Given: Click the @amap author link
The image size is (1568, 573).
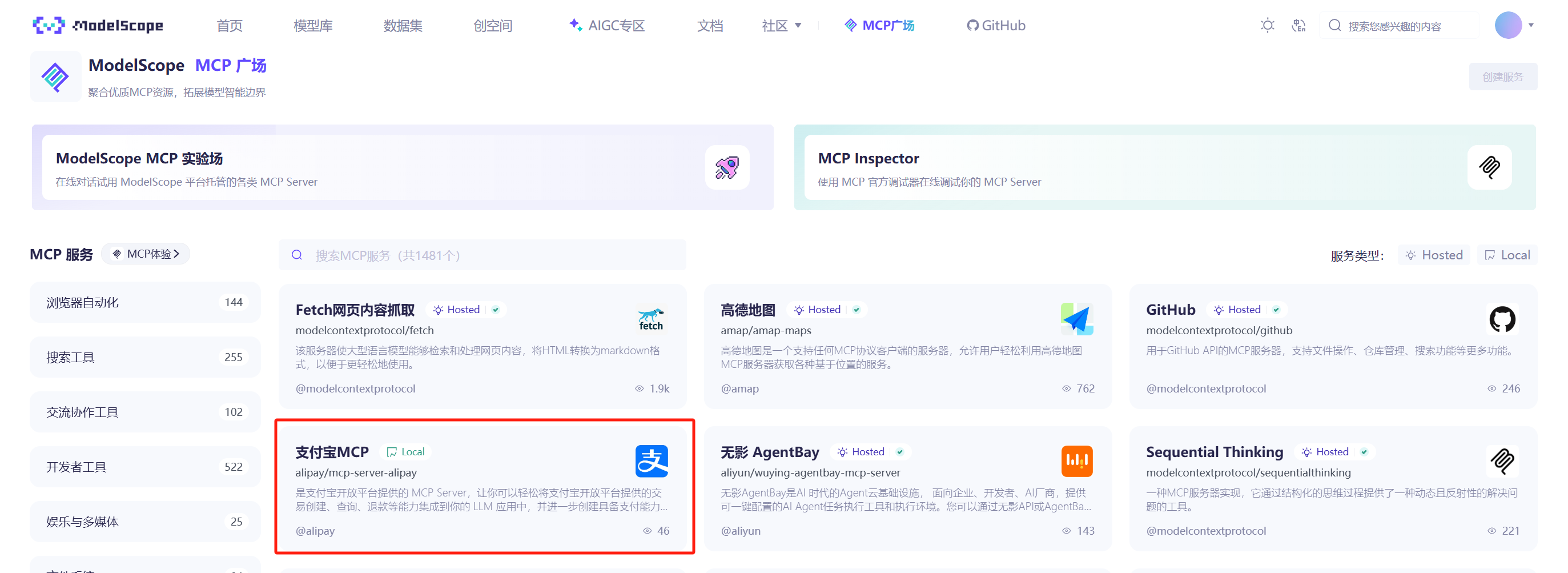Looking at the screenshot, I should [x=739, y=388].
